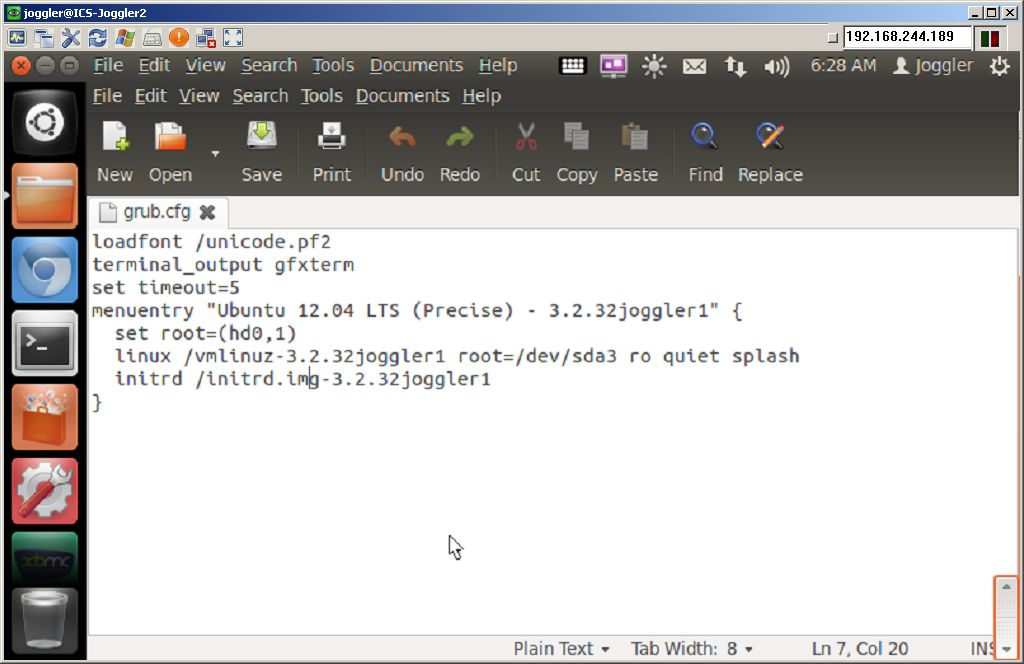Open Help menu in top Ubuntu panel
Viewport: 1024px width, 664px height.
coord(498,65)
